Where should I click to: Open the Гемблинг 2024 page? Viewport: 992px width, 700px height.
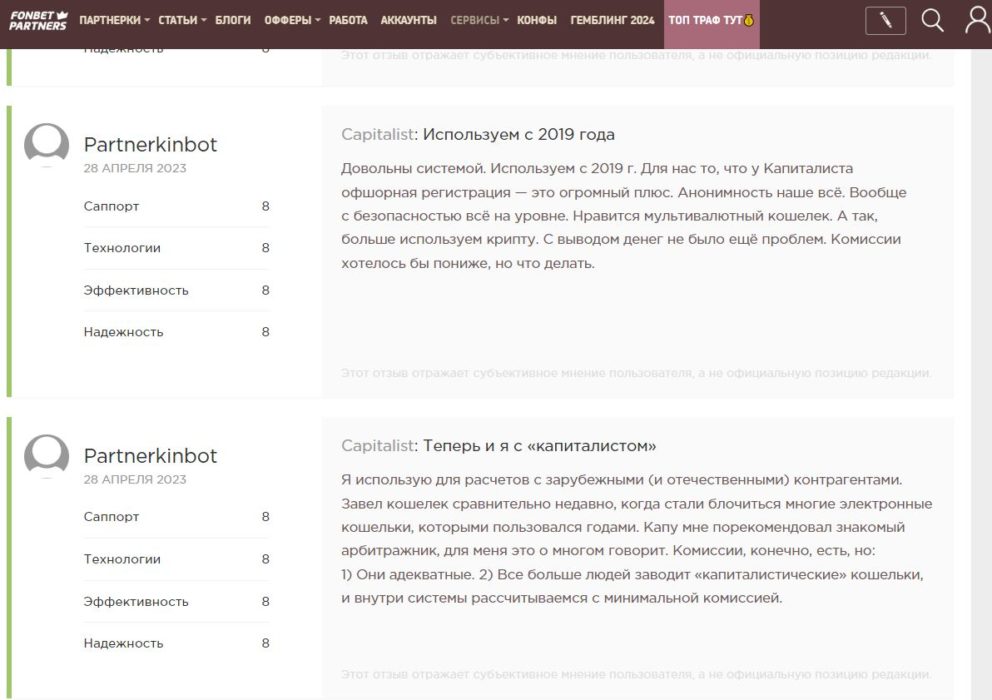612,21
